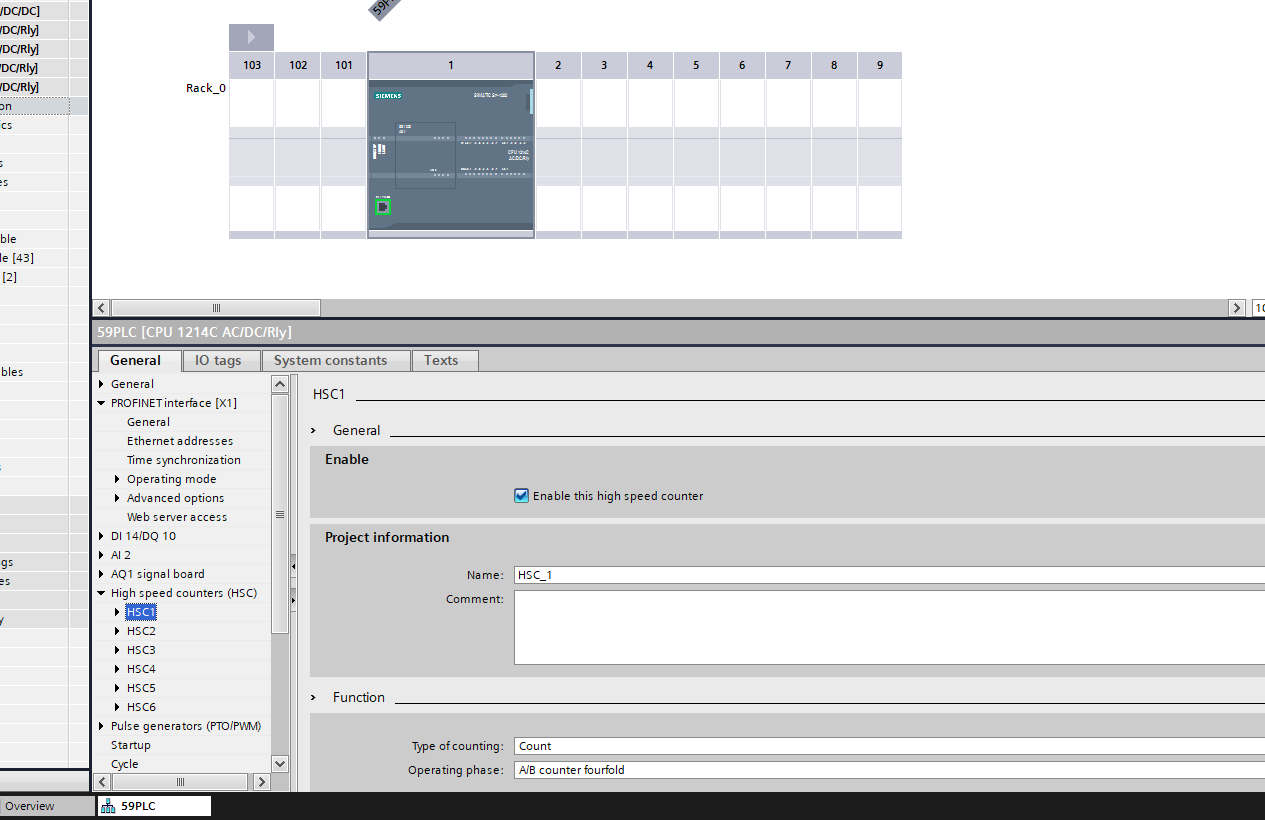Select empty rack slot 9

(880, 145)
